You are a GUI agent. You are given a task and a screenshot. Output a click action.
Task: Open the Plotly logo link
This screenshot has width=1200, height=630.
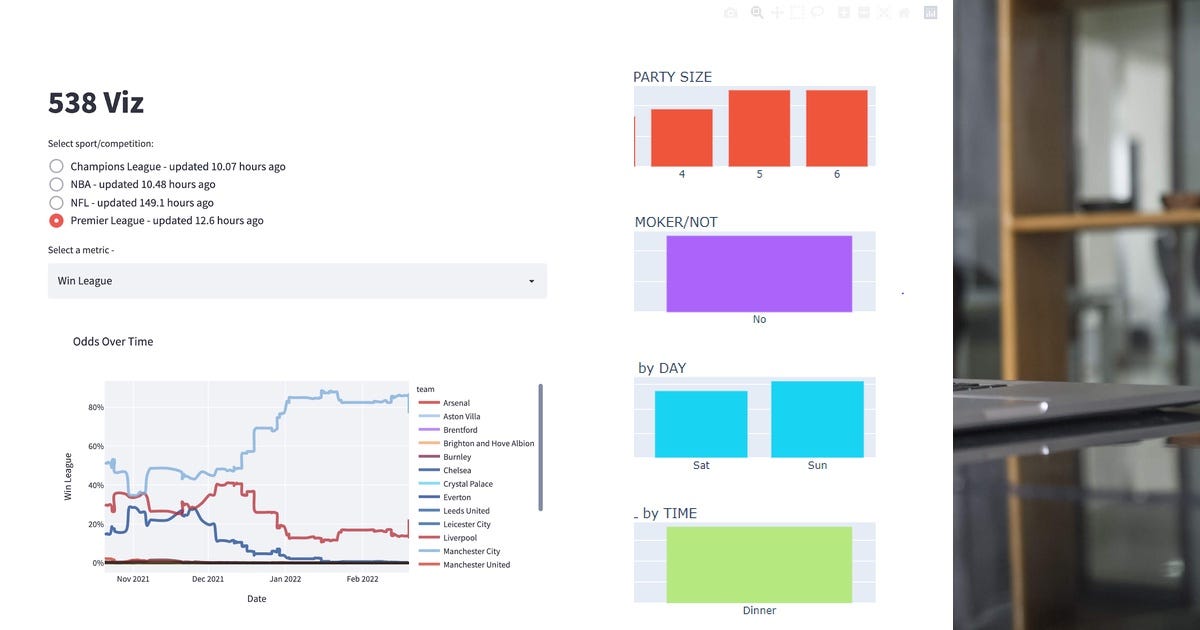(x=930, y=12)
